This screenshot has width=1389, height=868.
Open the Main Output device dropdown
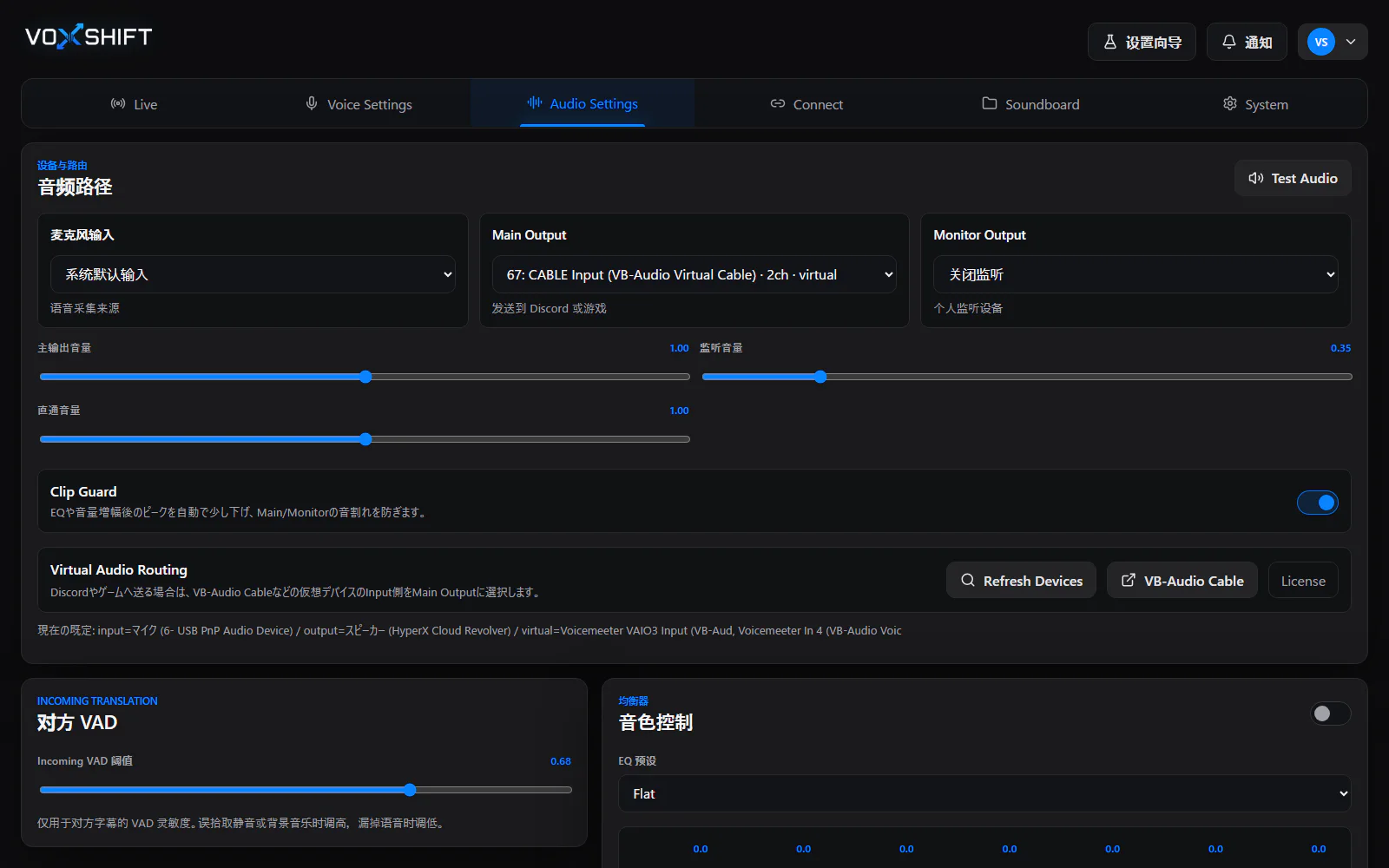tap(694, 274)
